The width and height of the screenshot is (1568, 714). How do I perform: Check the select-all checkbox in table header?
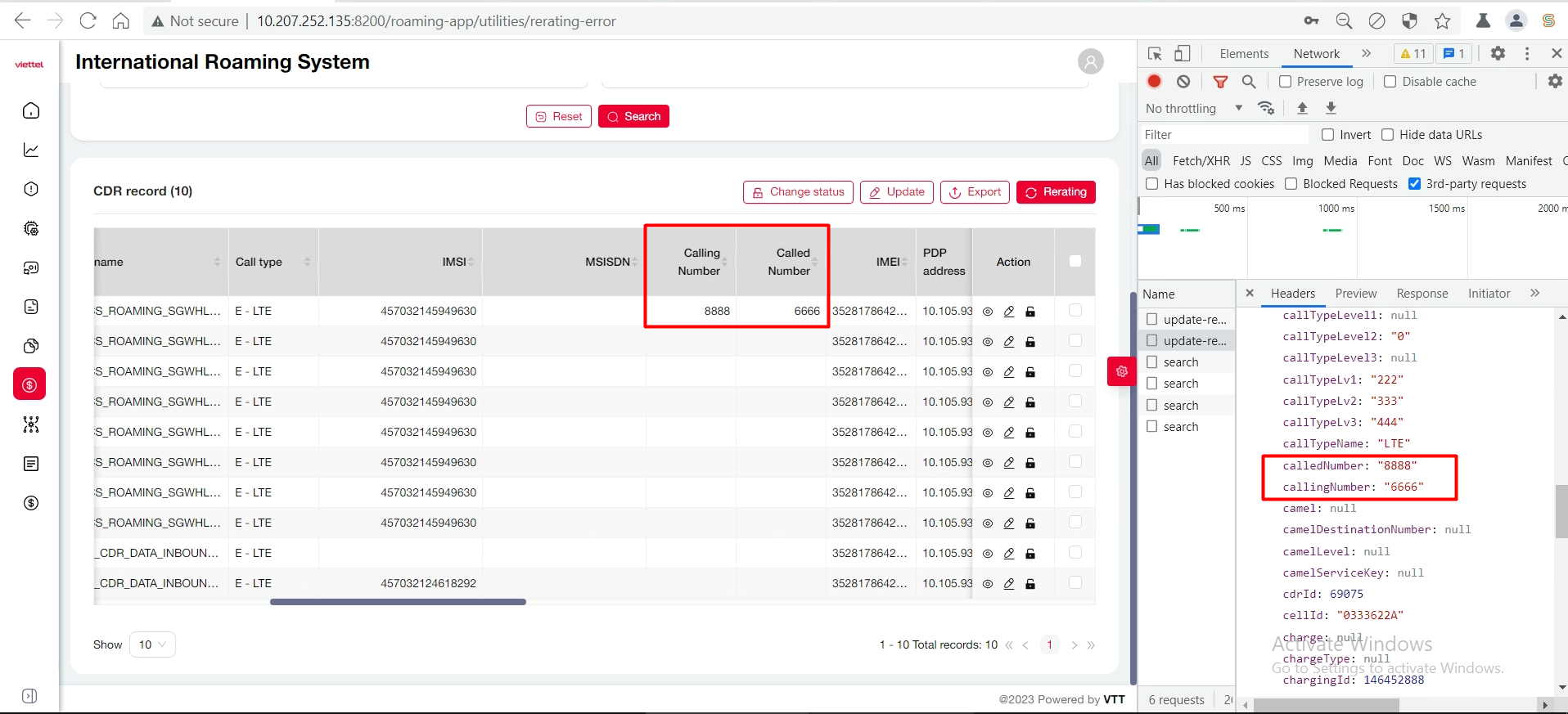point(1075,262)
